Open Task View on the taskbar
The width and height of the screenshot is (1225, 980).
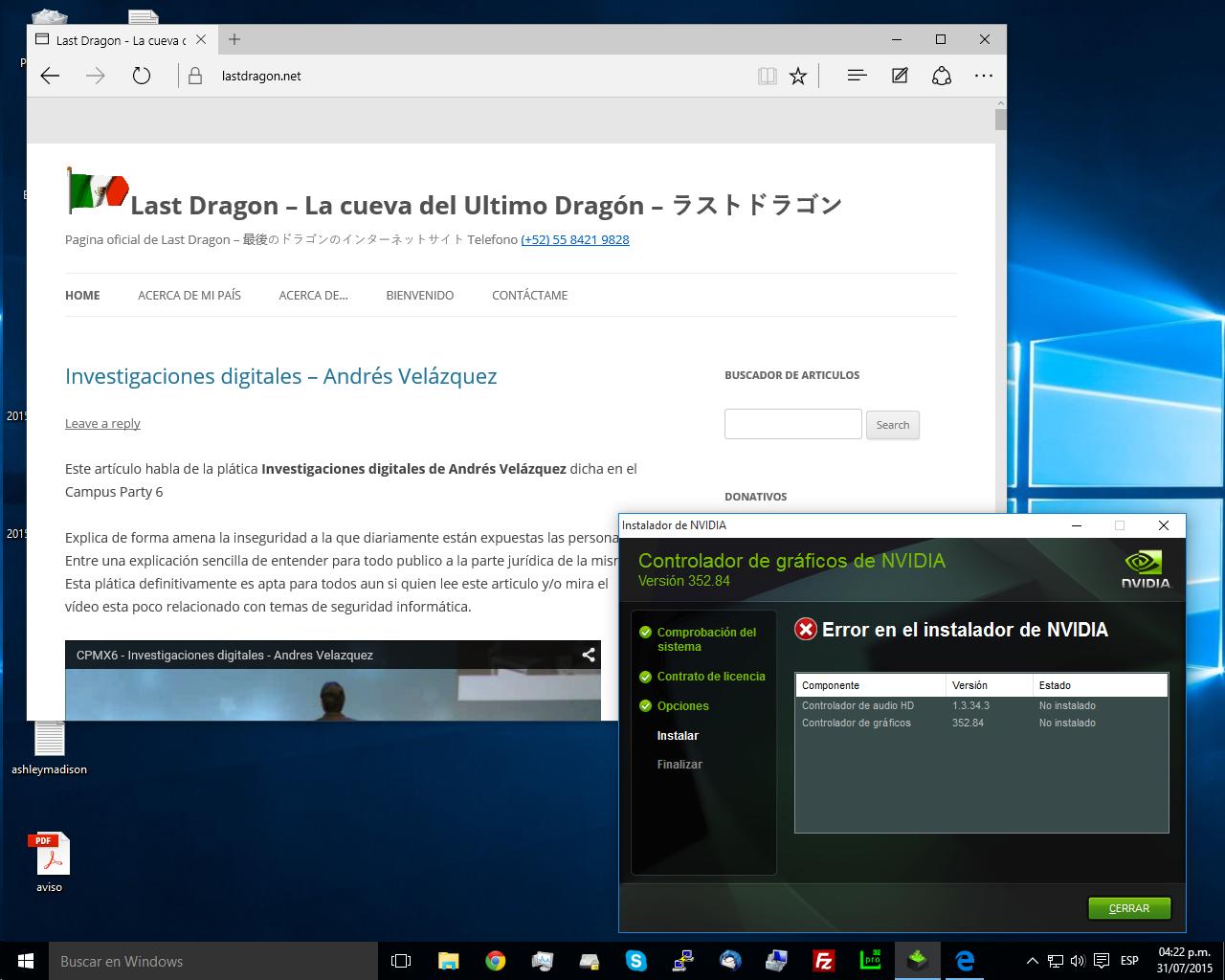401,961
